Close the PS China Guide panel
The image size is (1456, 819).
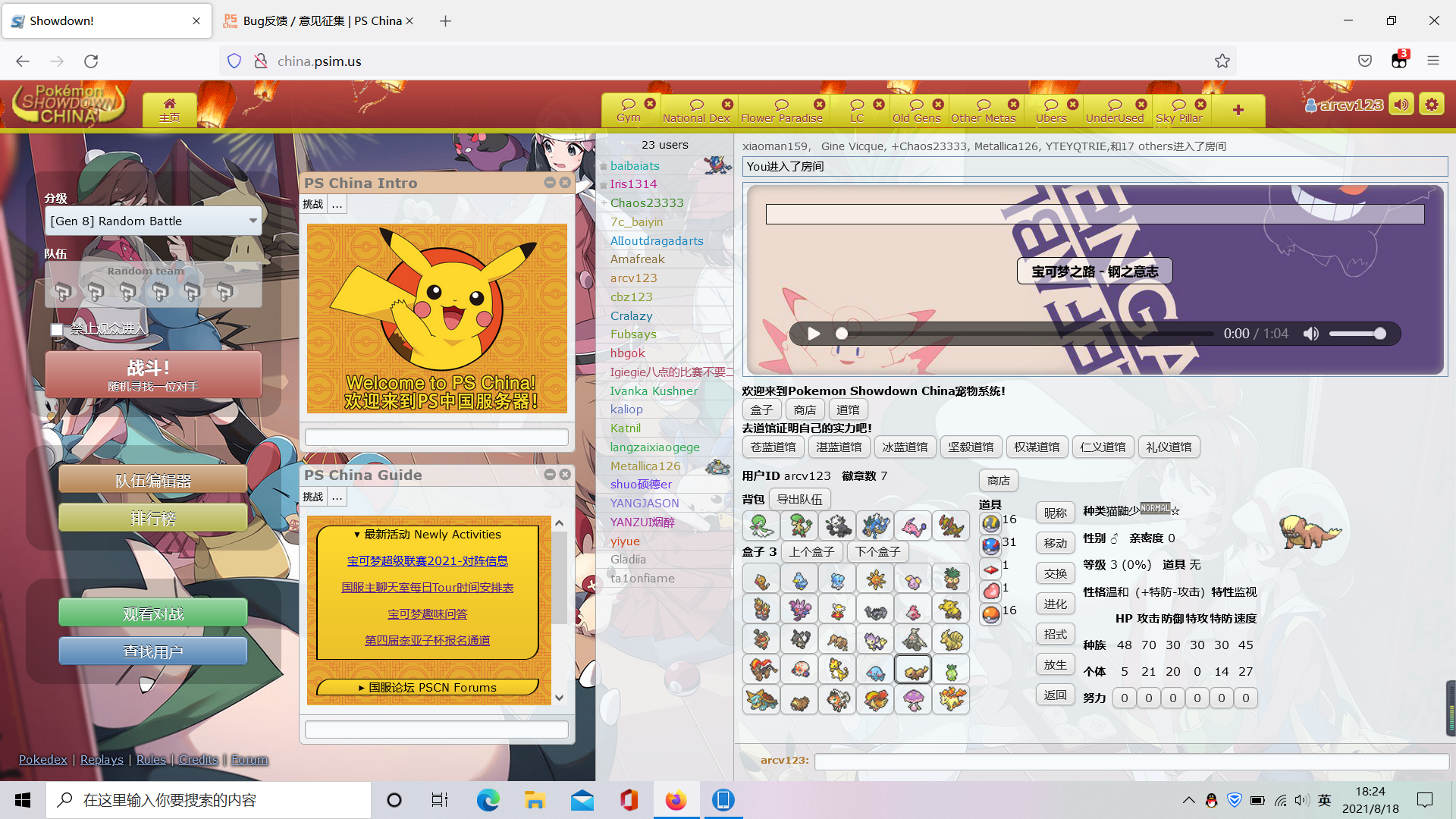coord(565,475)
